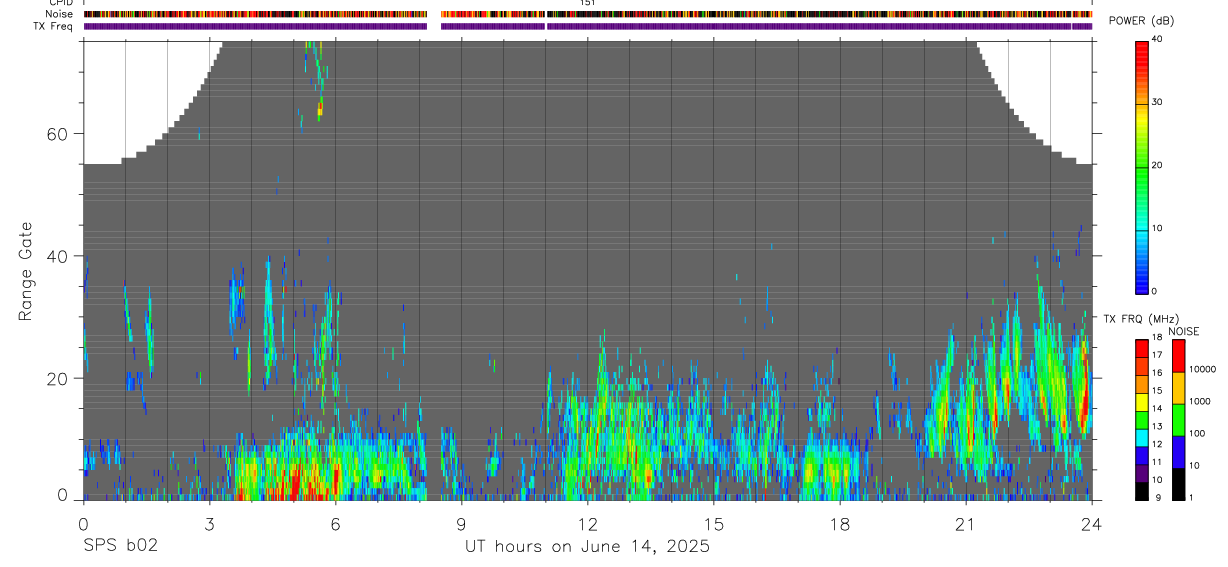This screenshot has height=567, width=1228.
Task: Click the NOISE color scale bar
Action: click(x=1177, y=419)
